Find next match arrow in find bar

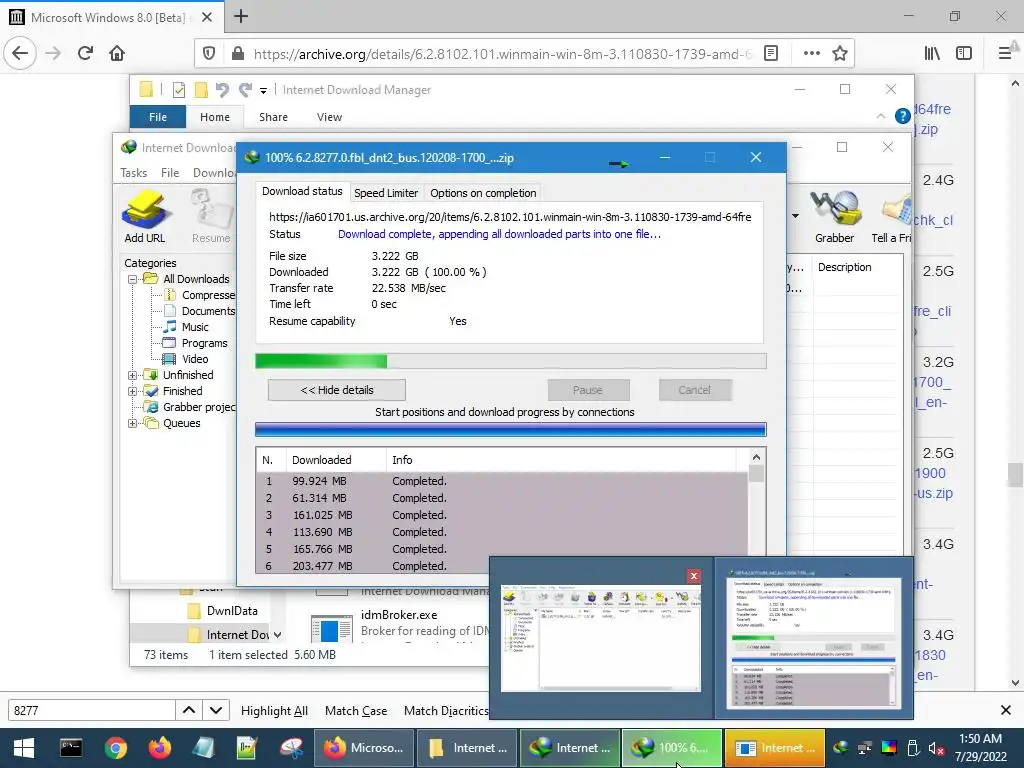[216, 710]
